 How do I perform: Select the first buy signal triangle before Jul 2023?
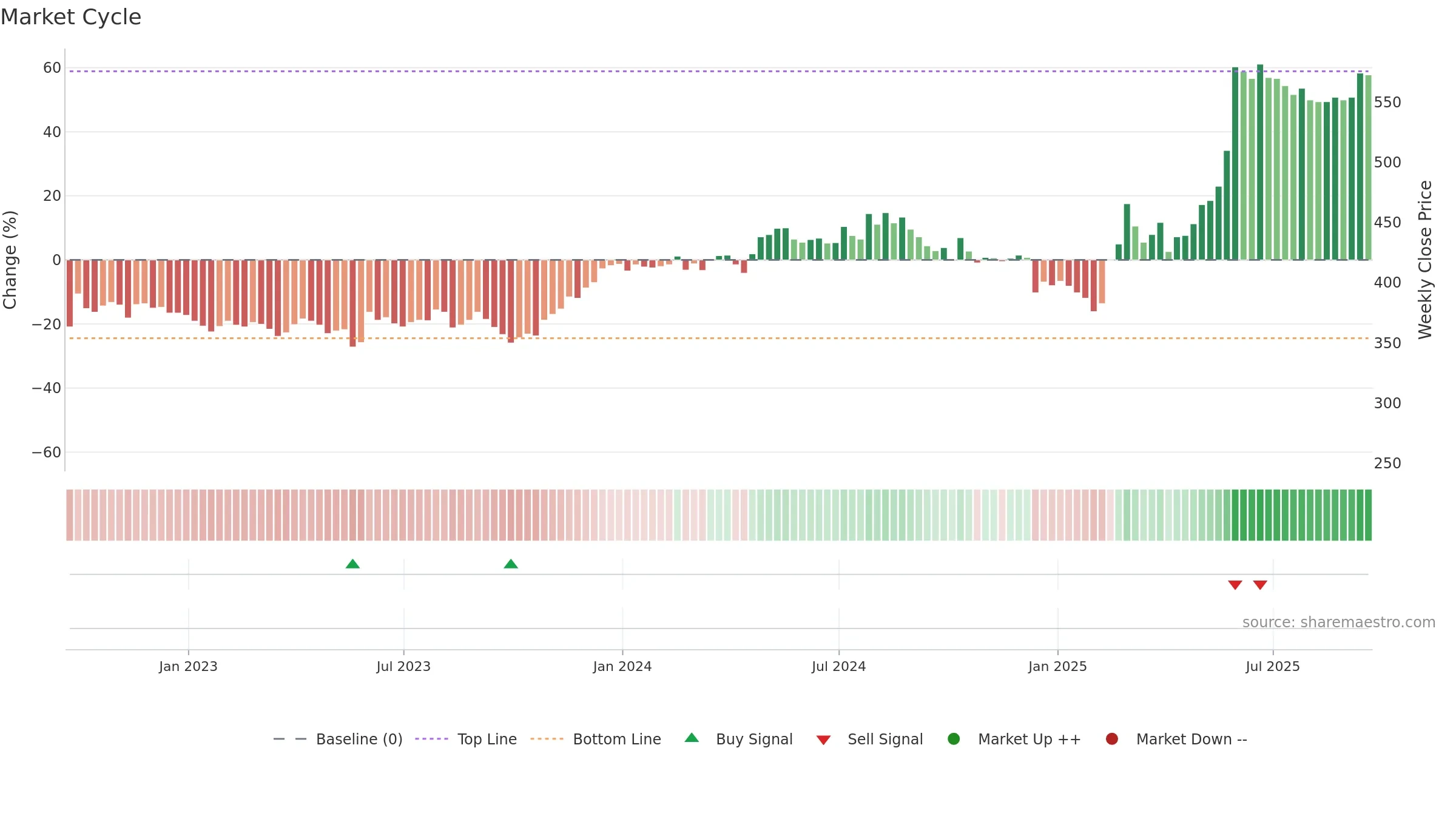click(352, 564)
